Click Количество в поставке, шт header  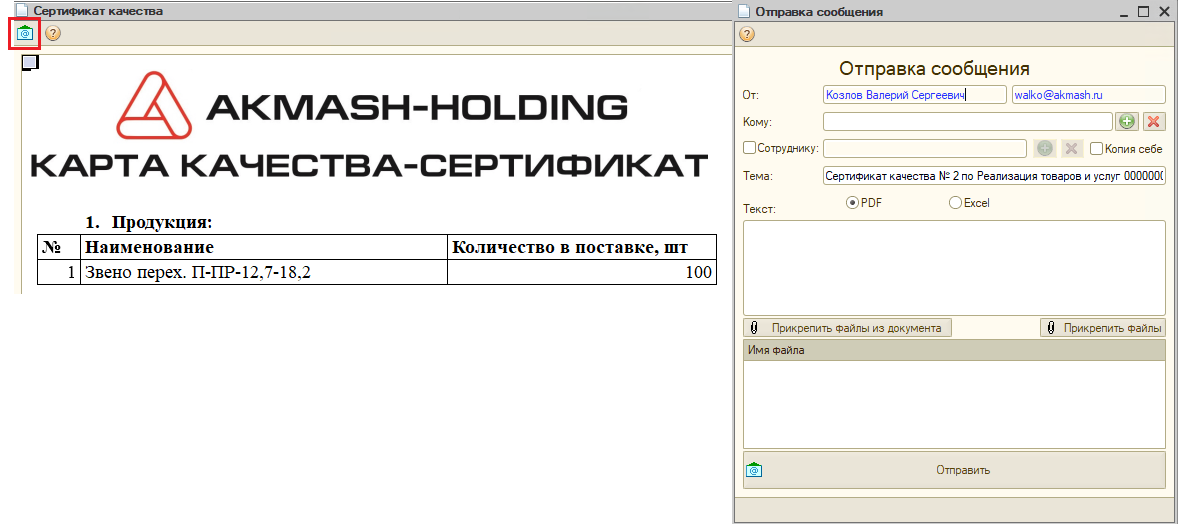coord(582,247)
